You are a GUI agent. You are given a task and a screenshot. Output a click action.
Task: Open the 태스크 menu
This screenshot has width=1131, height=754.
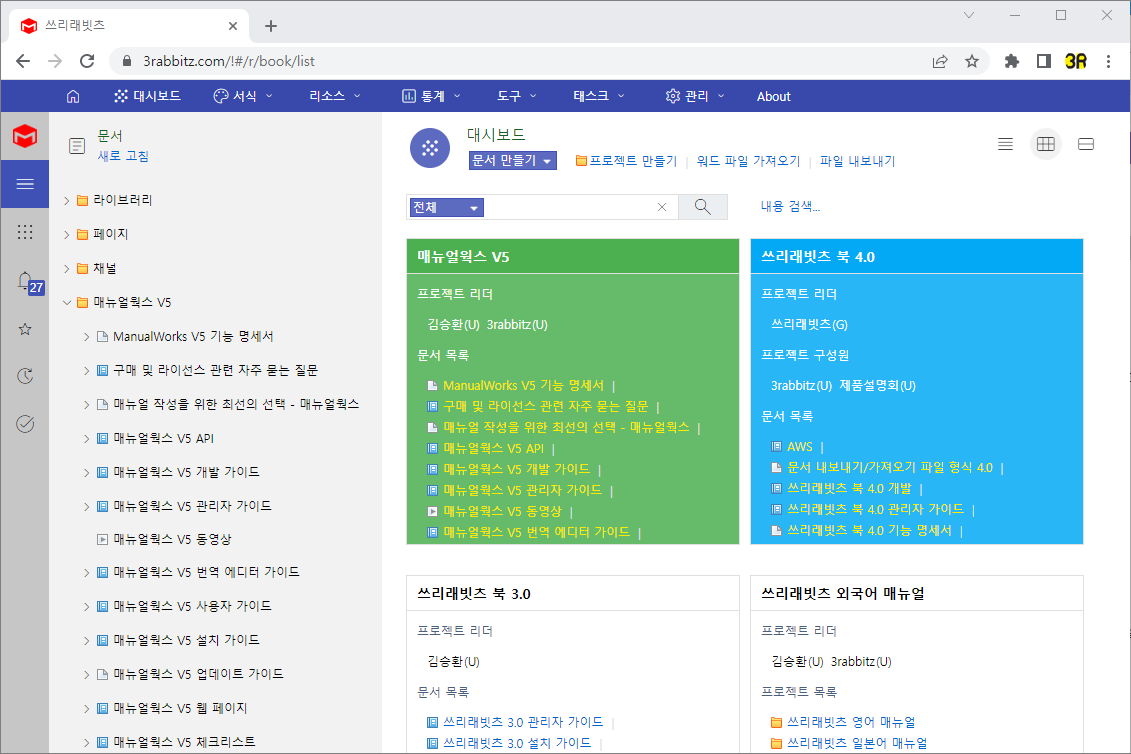599,96
